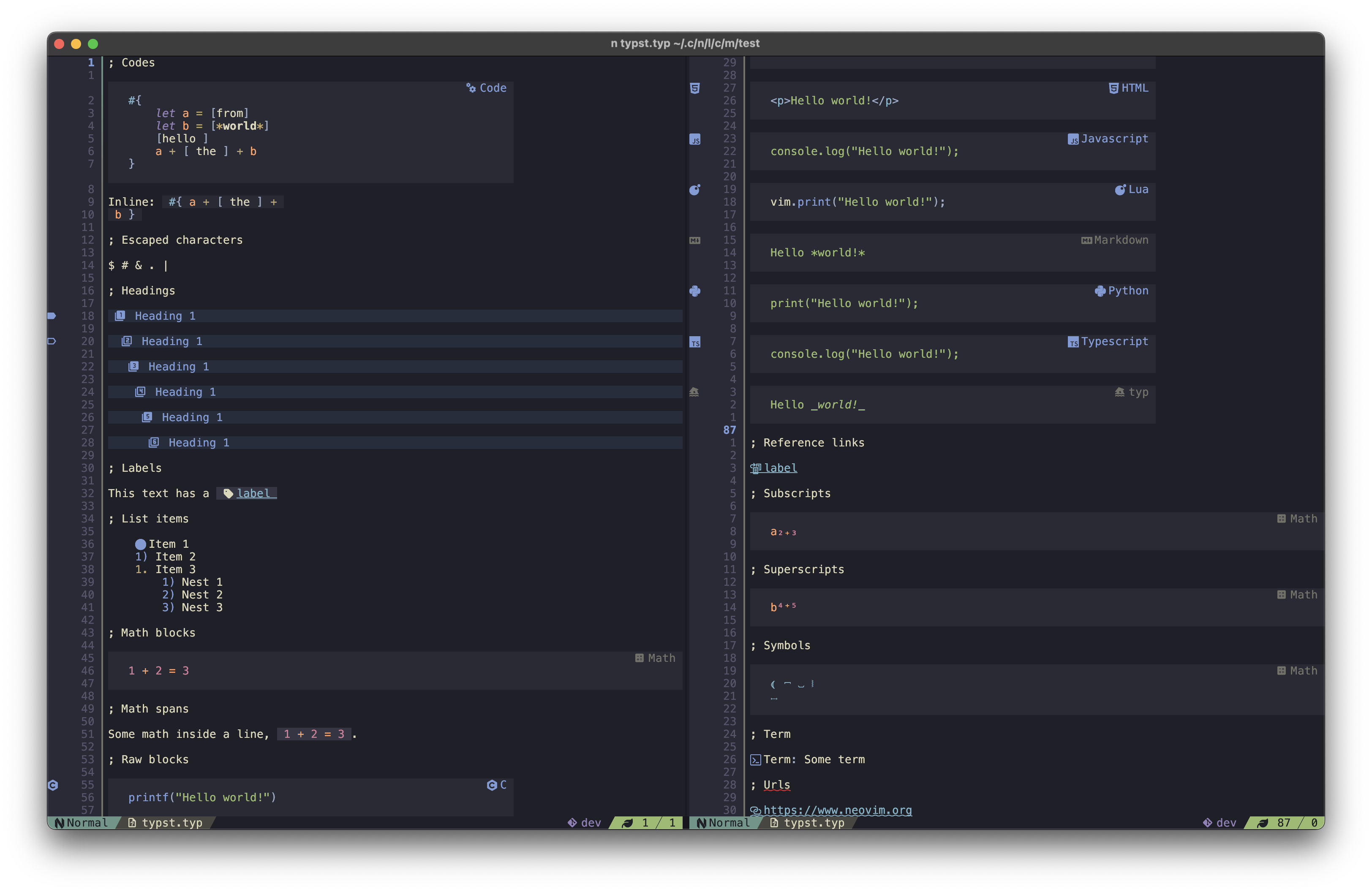Click the outlined fold marker at line 20

(x=52, y=341)
